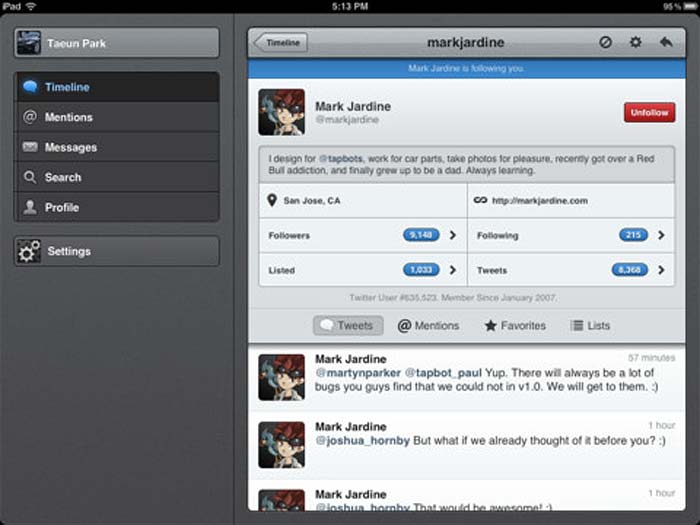Click the battery percentage indicator

click(x=674, y=6)
